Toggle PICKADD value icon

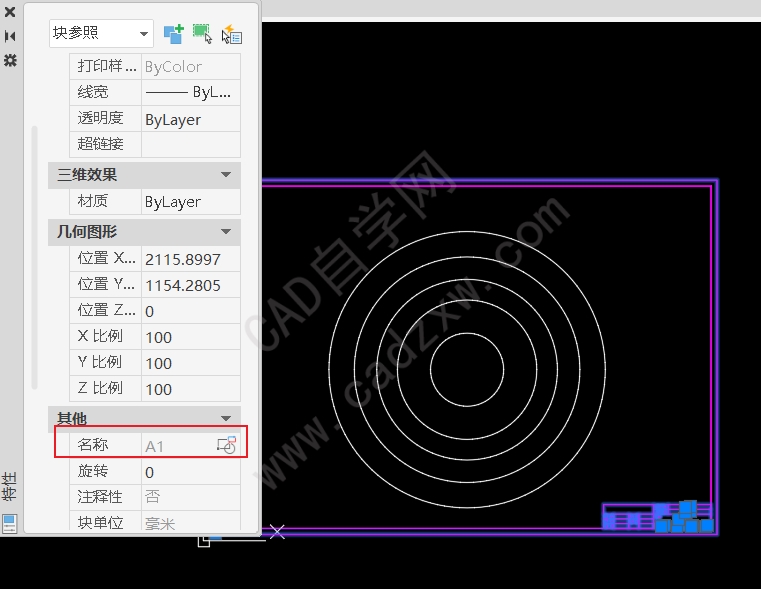[173, 34]
